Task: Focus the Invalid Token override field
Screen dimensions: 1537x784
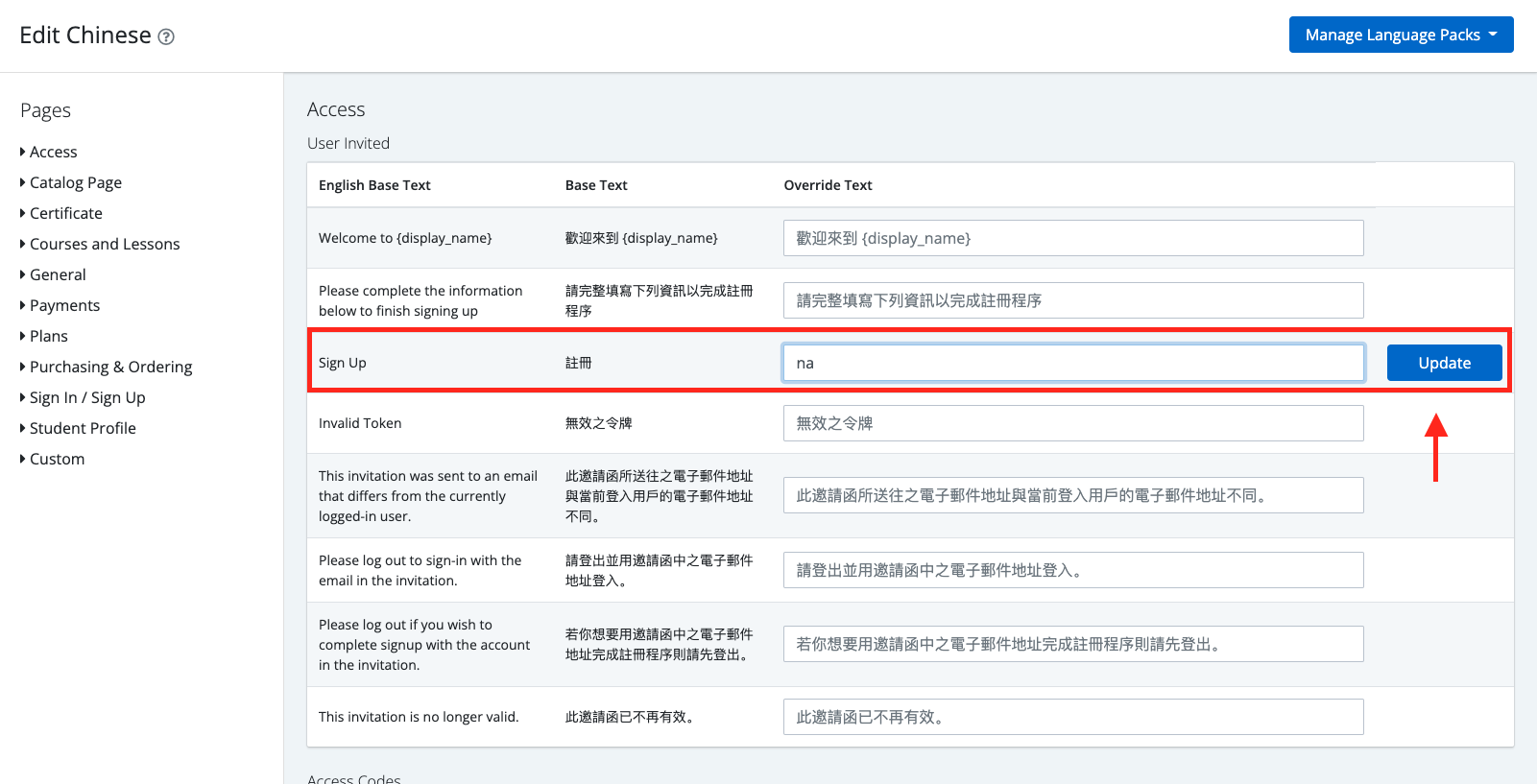Action: tap(1072, 423)
